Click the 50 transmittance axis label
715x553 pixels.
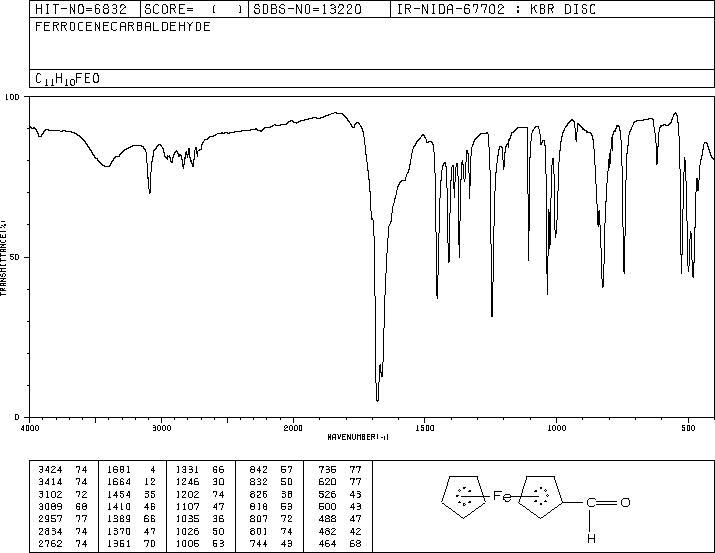coord(15,257)
